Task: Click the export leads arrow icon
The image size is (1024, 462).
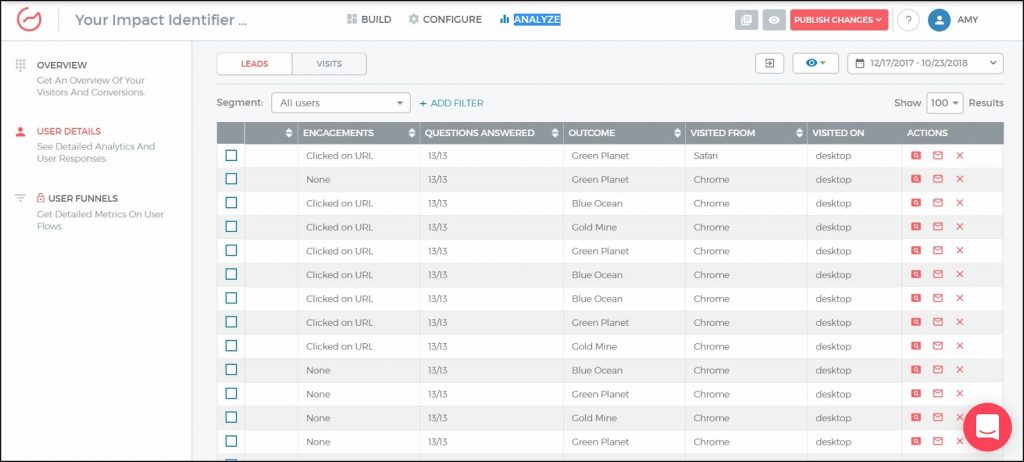Action: tap(769, 64)
